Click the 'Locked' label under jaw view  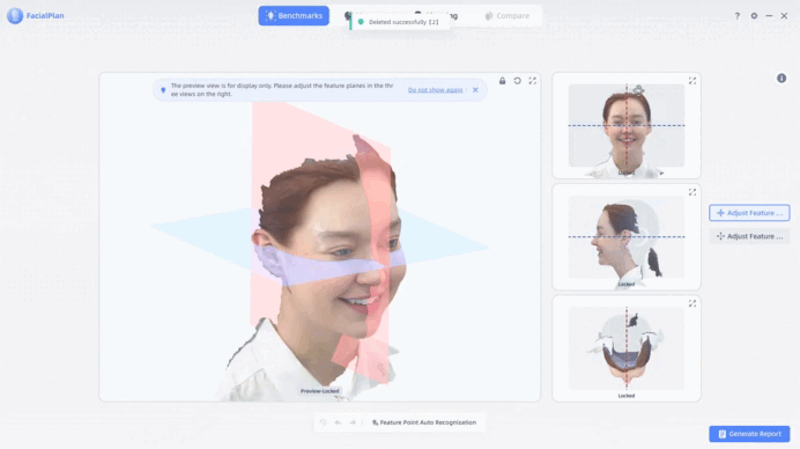tap(627, 395)
